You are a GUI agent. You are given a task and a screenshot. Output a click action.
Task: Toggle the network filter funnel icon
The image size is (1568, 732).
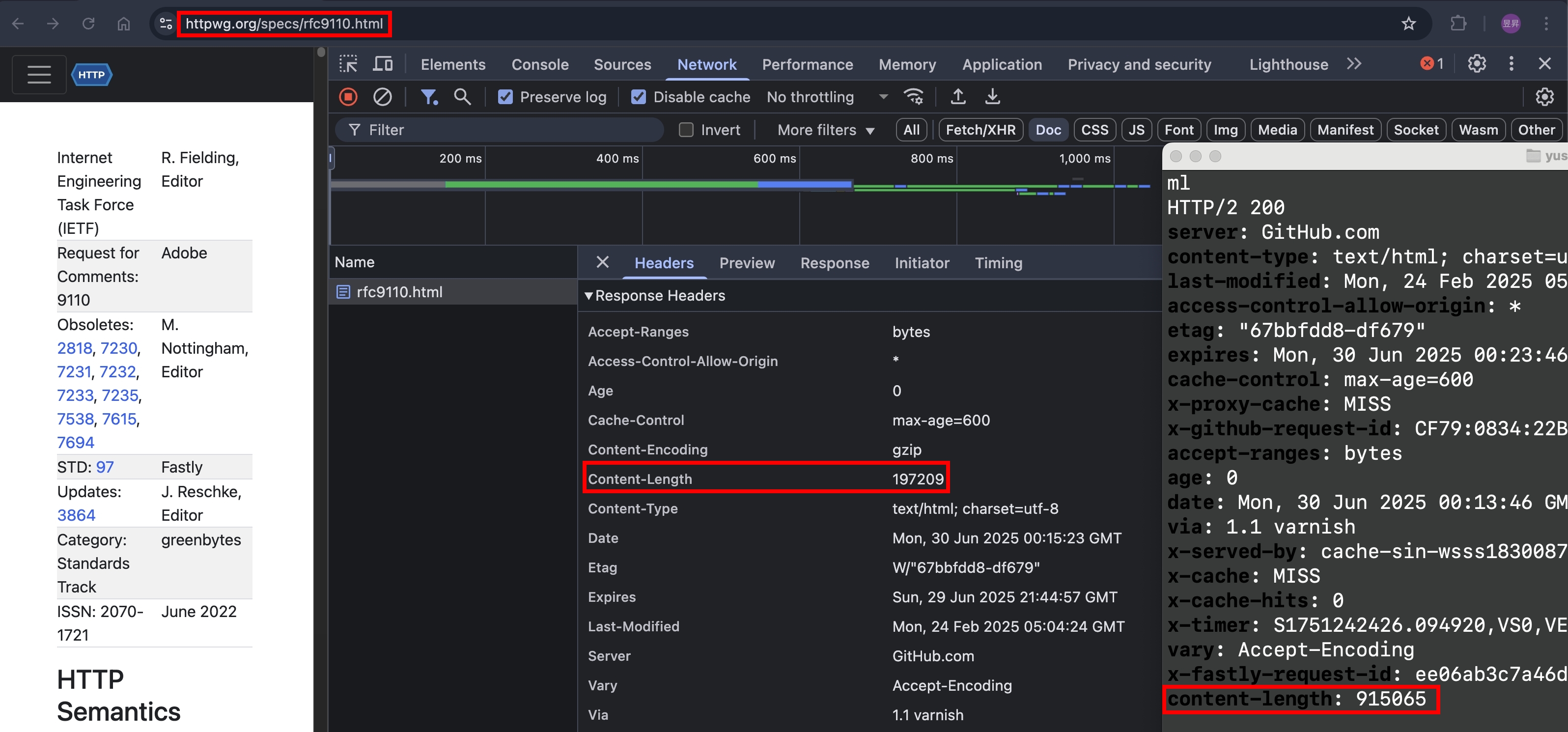(x=429, y=97)
